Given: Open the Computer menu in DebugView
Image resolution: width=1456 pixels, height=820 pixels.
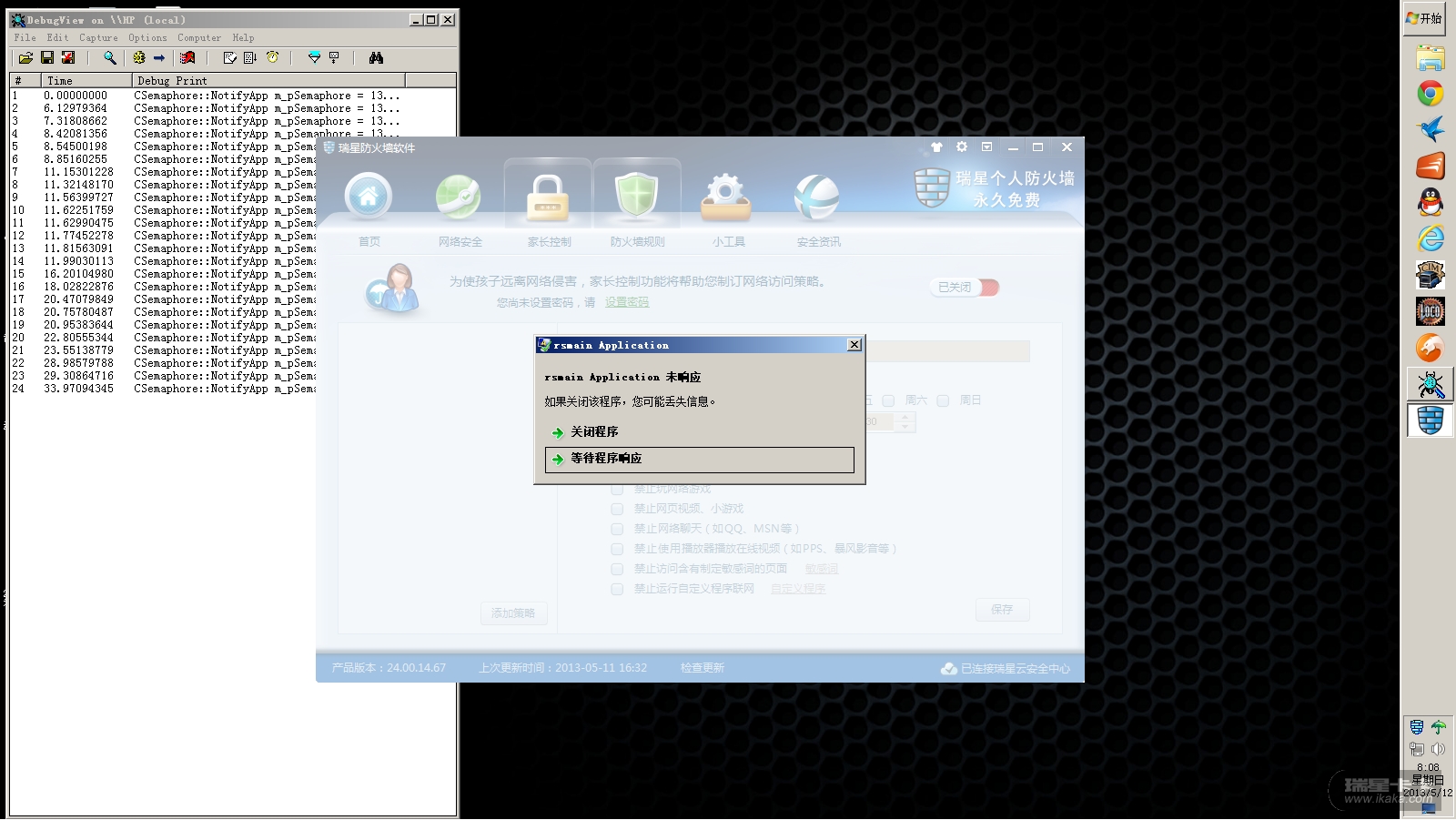Looking at the screenshot, I should tap(199, 37).
